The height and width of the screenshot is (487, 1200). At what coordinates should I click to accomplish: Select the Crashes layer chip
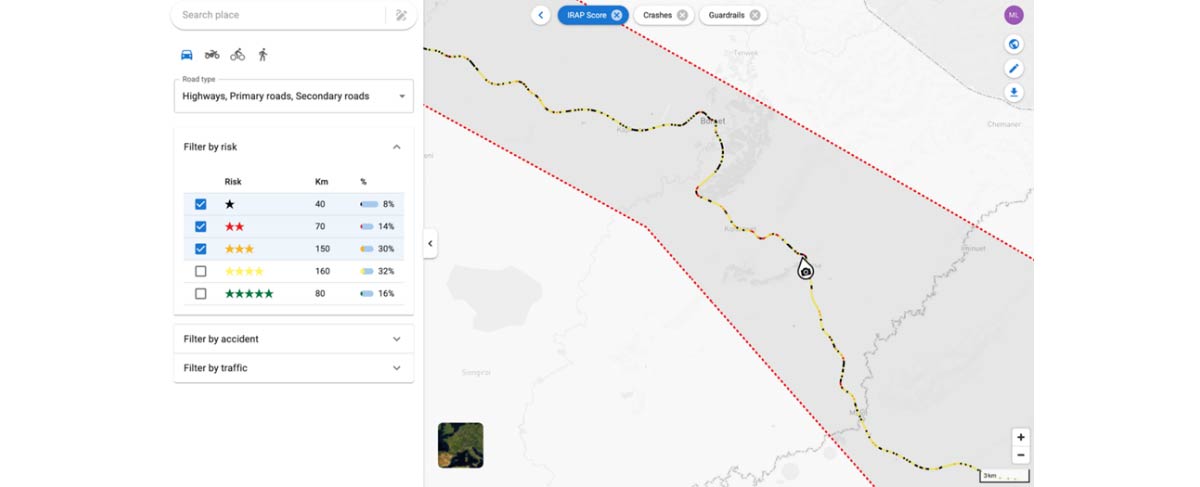657,15
